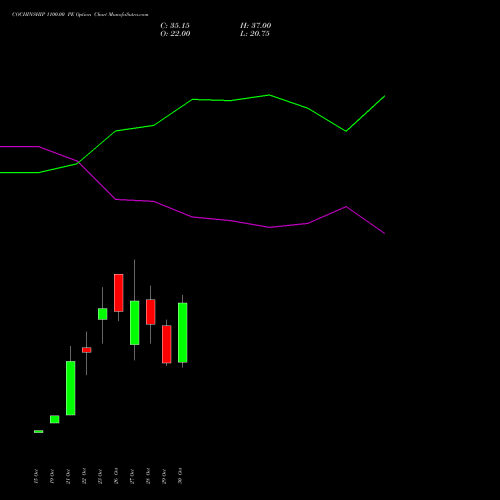Click the small red 22 Oct candle

[86, 350]
